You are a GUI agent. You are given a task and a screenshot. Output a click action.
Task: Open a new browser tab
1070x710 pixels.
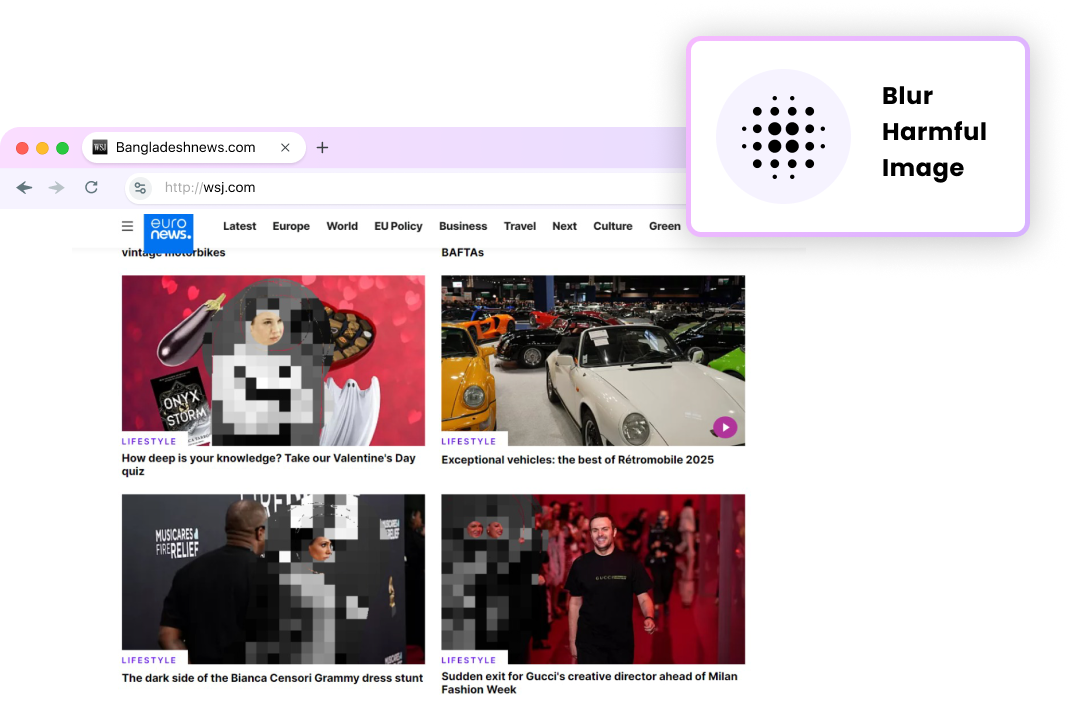pyautogui.click(x=322, y=147)
